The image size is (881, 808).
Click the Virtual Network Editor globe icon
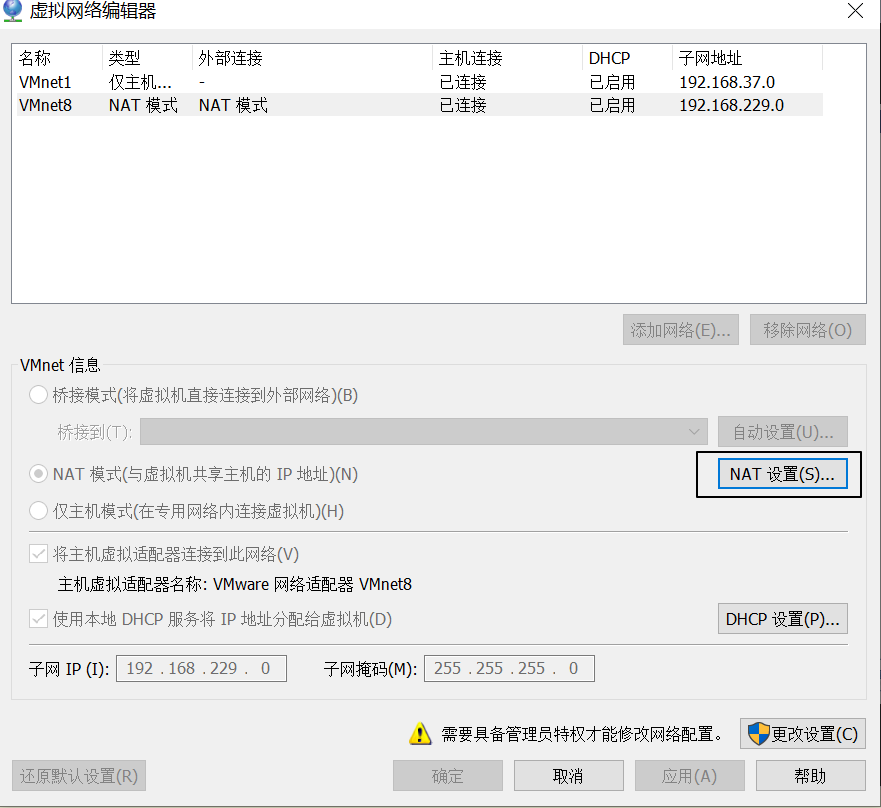(x=12, y=11)
